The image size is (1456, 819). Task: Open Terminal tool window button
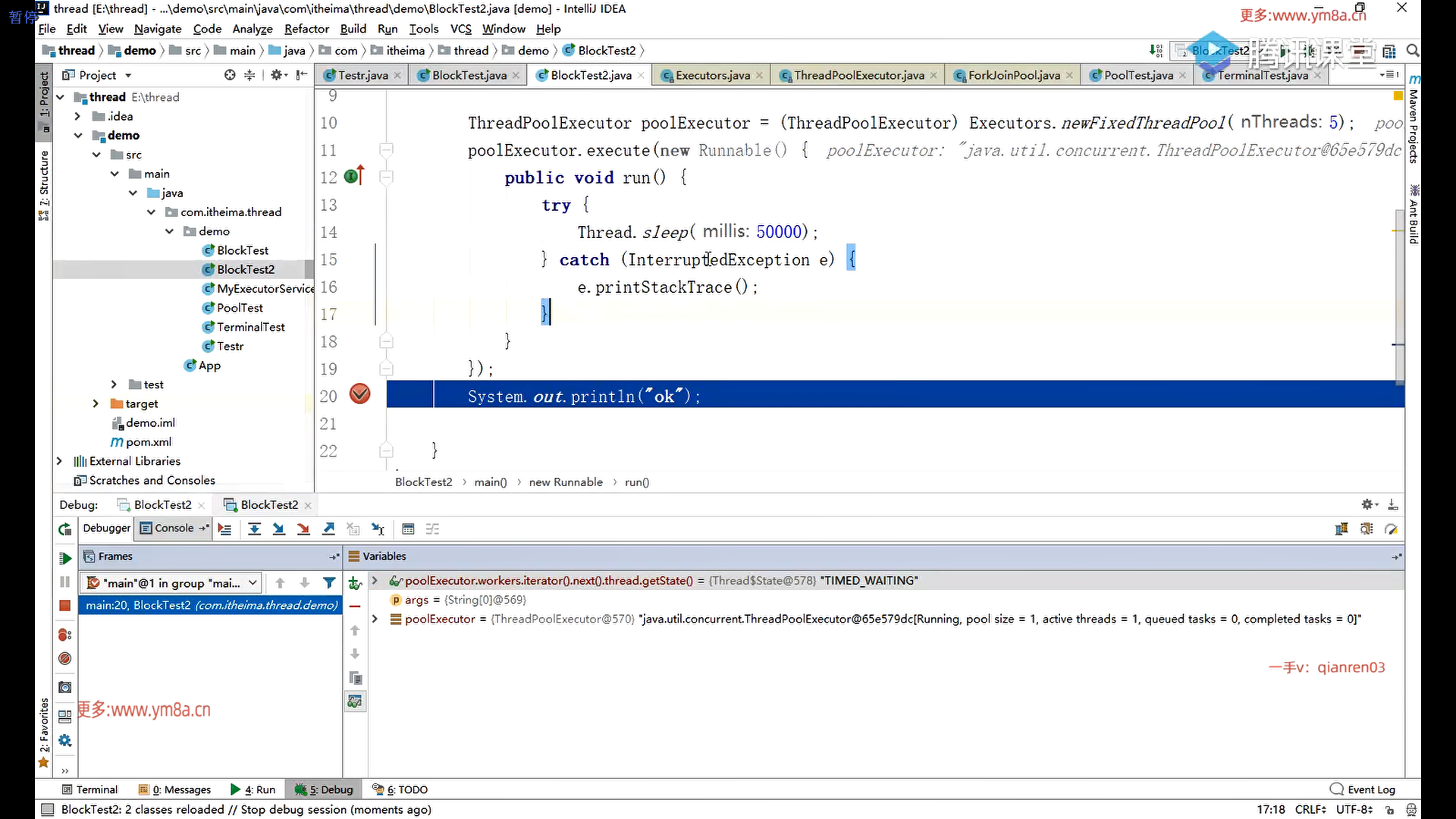[89, 789]
